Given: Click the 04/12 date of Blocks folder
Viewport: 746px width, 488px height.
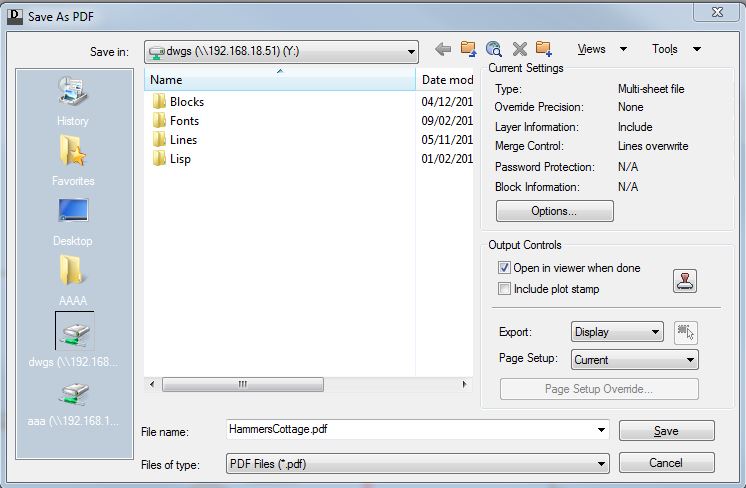Looking at the screenshot, I should pyautogui.click(x=447, y=102).
